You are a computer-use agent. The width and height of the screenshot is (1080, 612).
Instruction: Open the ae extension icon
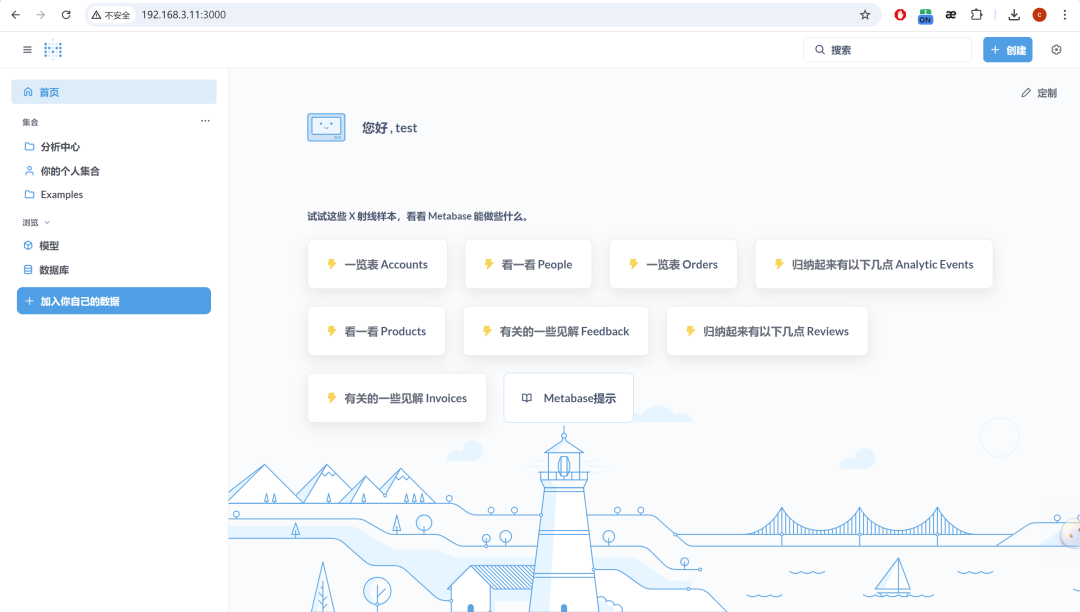point(951,14)
